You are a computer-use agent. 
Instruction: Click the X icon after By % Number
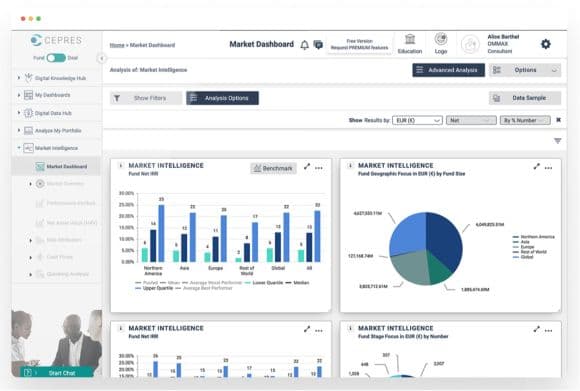(559, 120)
